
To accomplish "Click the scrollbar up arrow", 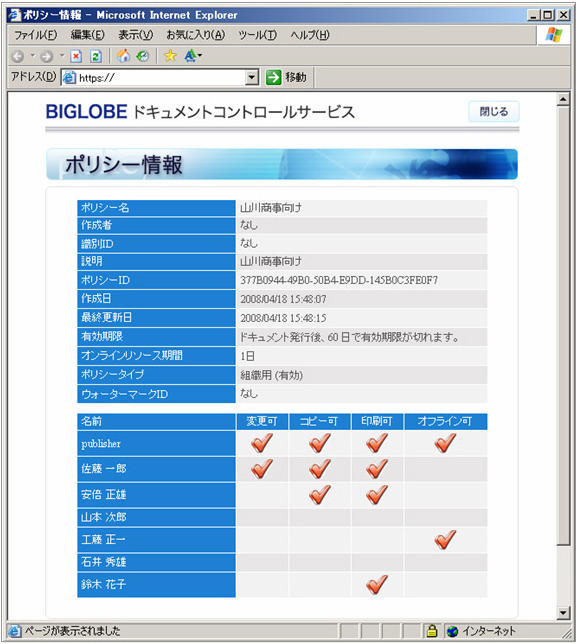I will point(563,99).
